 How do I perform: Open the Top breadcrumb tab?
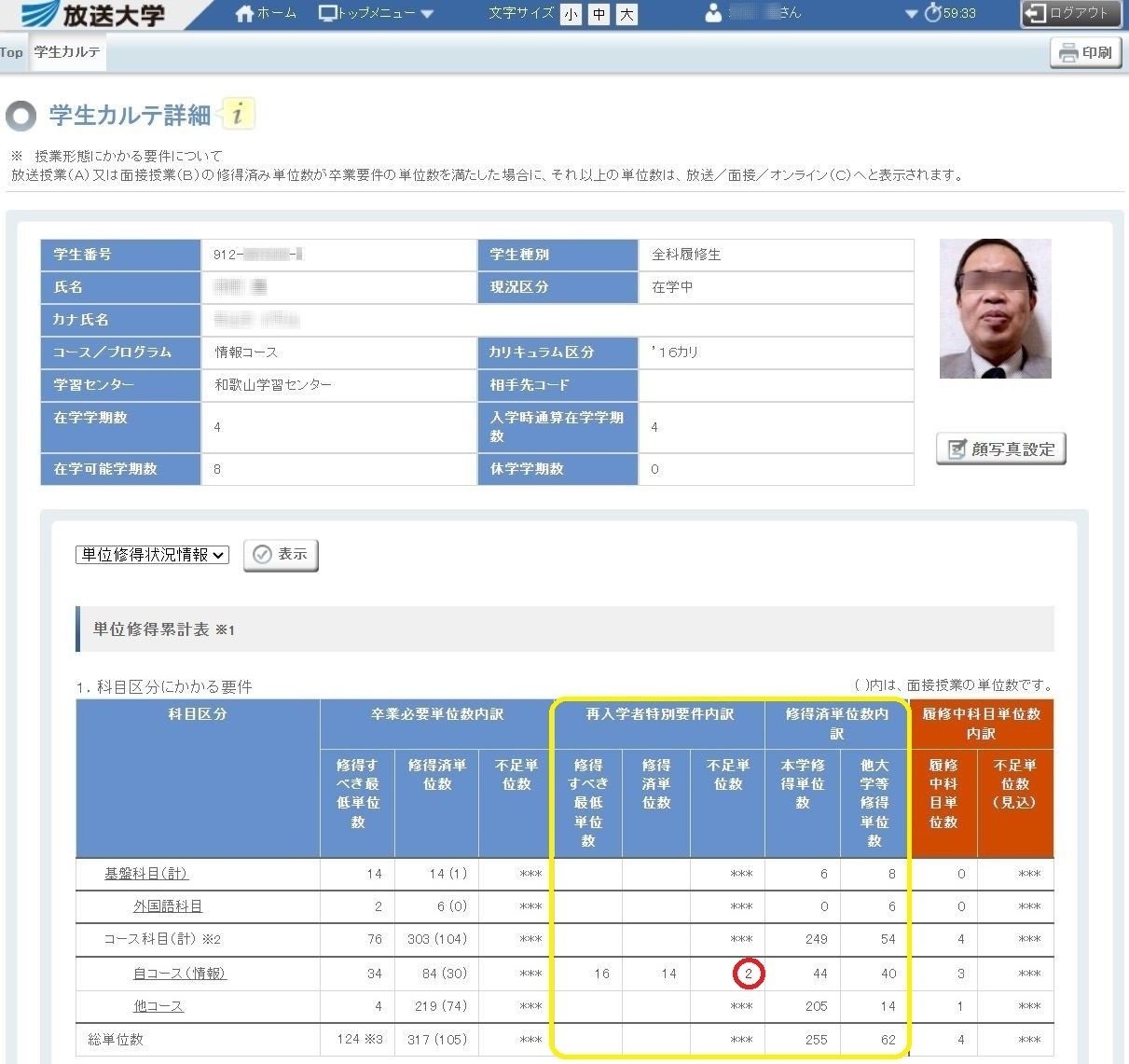click(11, 52)
